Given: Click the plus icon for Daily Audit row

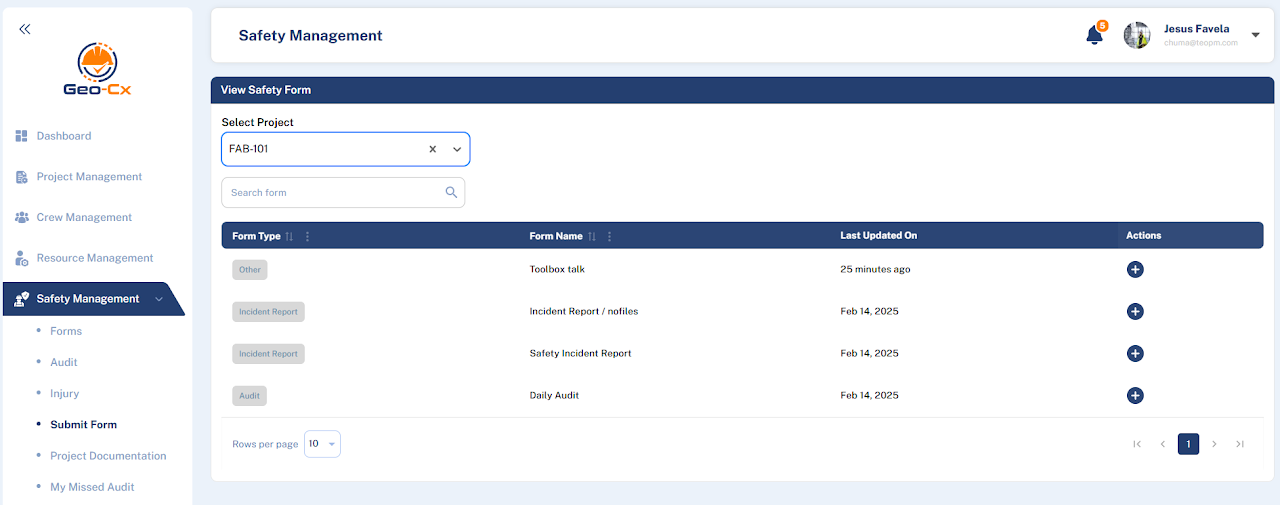Looking at the screenshot, I should click(1135, 396).
